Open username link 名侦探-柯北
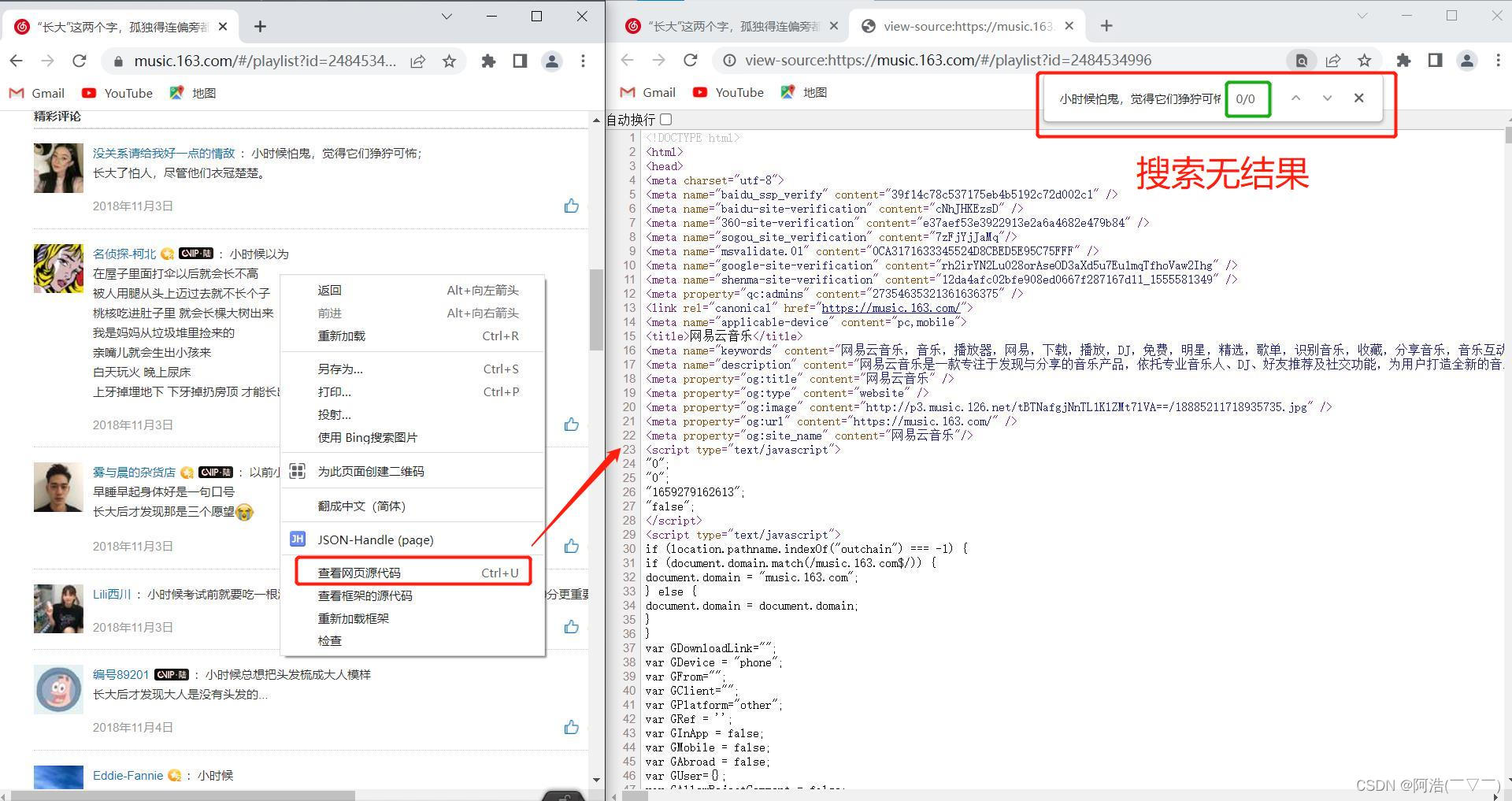Screen dimensions: 1512x801 (x=124, y=254)
